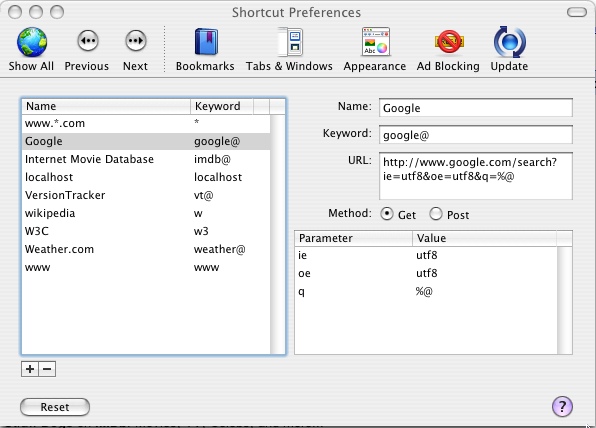Sort shortcuts by the Name column header
The width and height of the screenshot is (596, 428).
point(106,106)
